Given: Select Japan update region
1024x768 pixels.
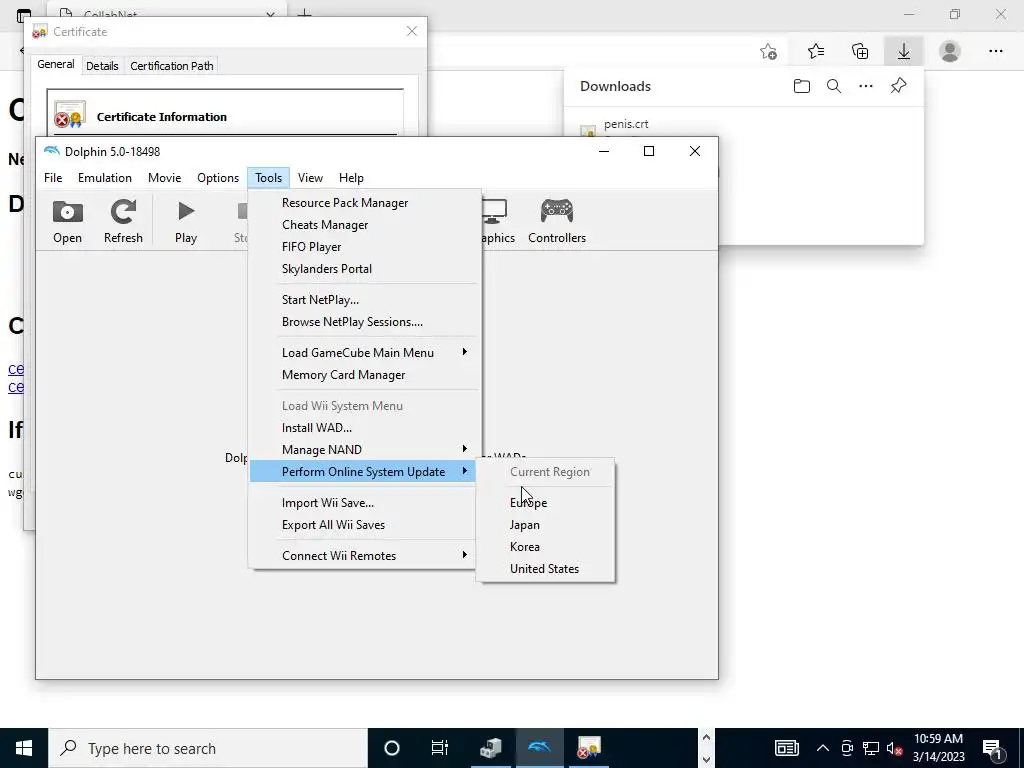Looking at the screenshot, I should tap(546, 525).
